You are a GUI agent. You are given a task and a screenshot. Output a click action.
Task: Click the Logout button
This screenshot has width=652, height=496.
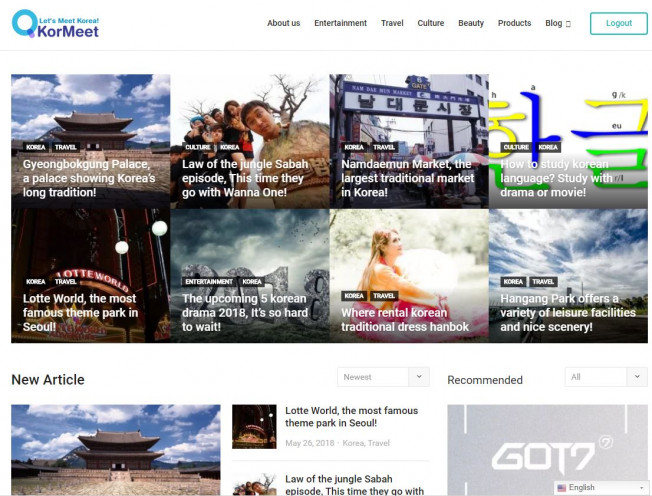tap(618, 23)
